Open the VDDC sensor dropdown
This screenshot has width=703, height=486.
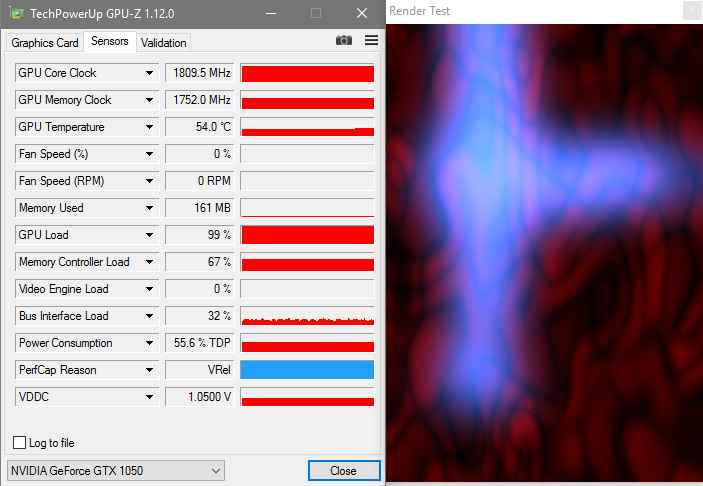click(149, 397)
